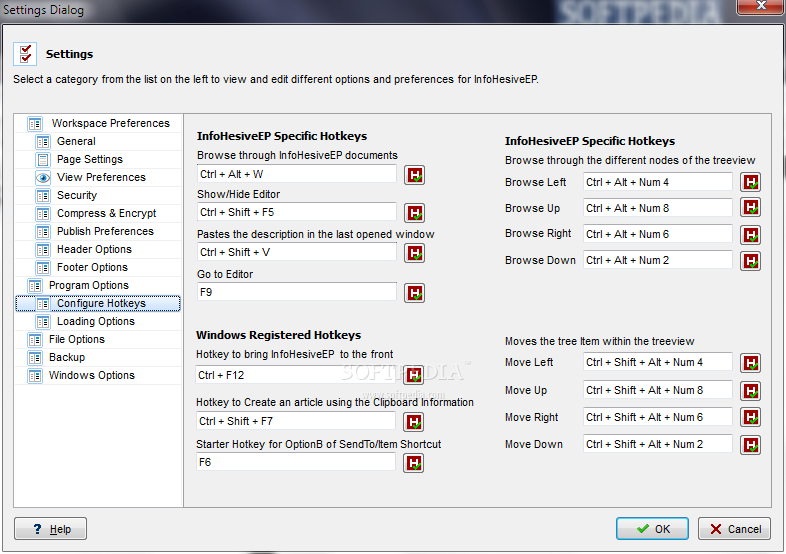
Task: Click the Move Right hotkey field
Action: pyautogui.click(x=658, y=417)
